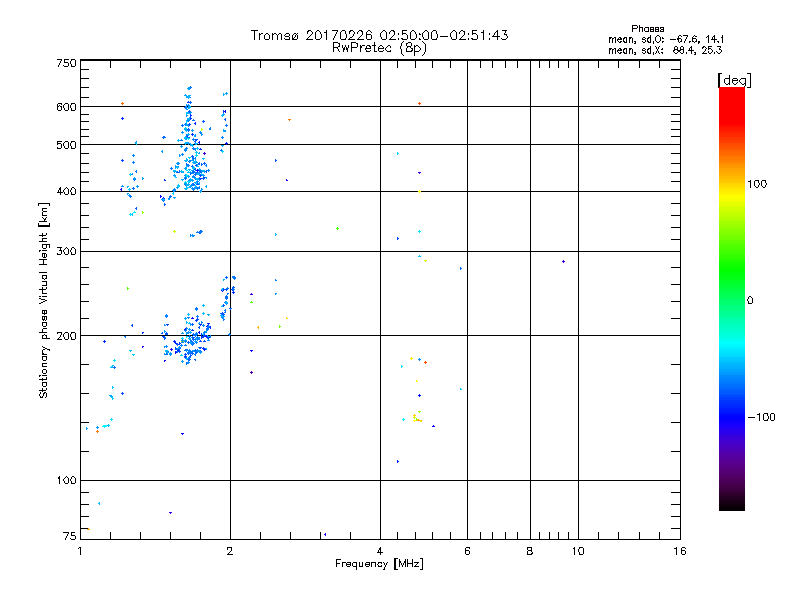Click the y-axis "600" tick label
Image resolution: width=800 pixels, height=600 pixels.
click(x=66, y=107)
